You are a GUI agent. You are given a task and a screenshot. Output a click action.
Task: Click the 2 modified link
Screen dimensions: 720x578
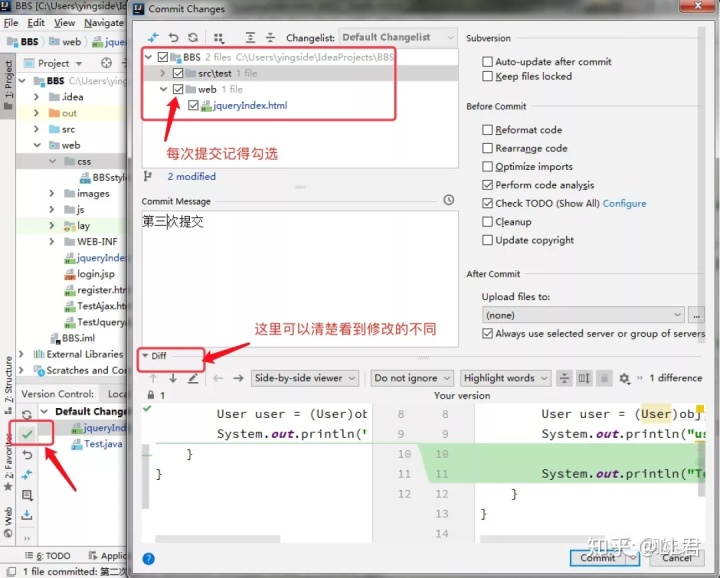(191, 176)
